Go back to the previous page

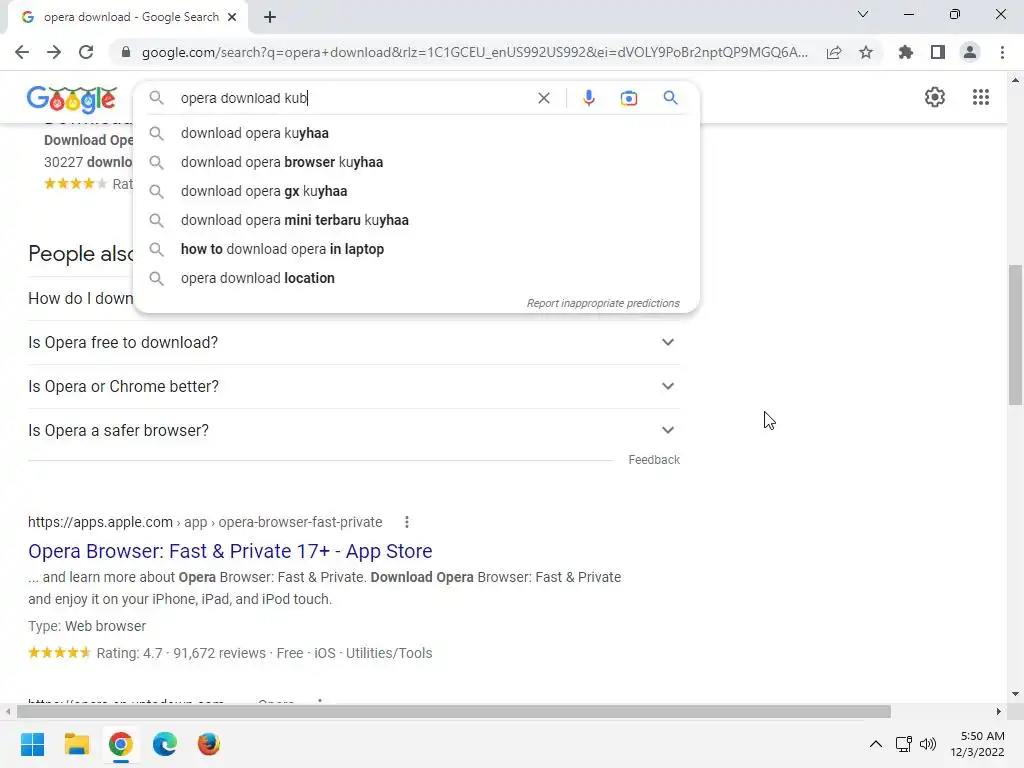click(22, 52)
